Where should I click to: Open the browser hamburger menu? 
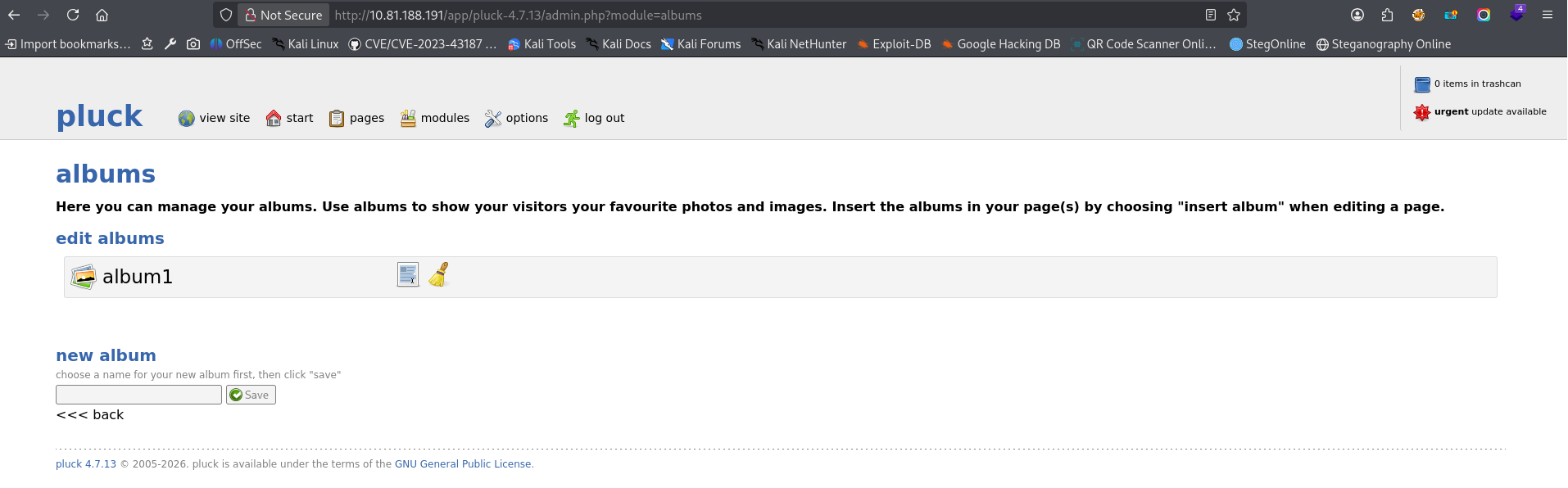pos(1548,15)
